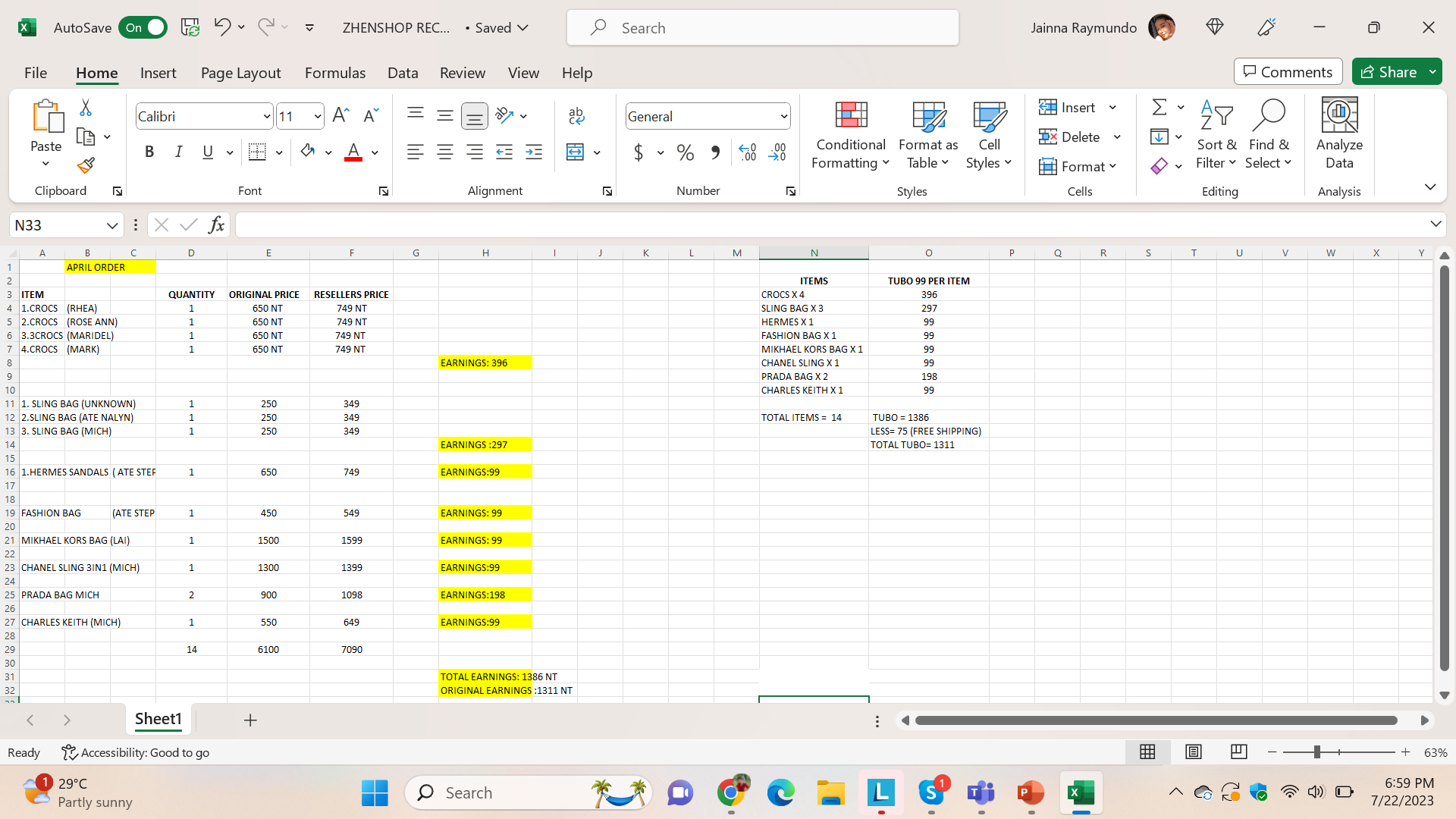1456x819 pixels.
Task: Open Microsoft Edge from the taskbar
Action: [780, 792]
